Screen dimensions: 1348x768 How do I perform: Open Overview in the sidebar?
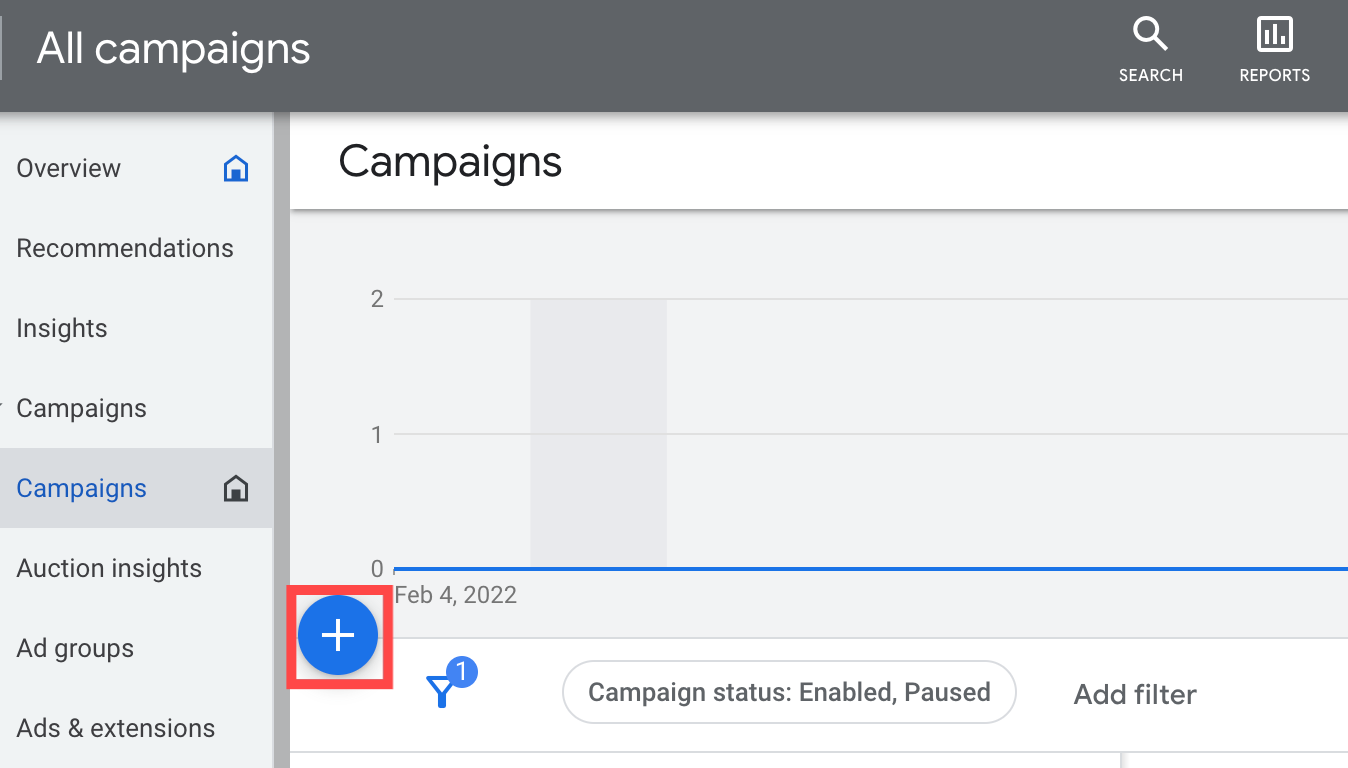(x=69, y=168)
